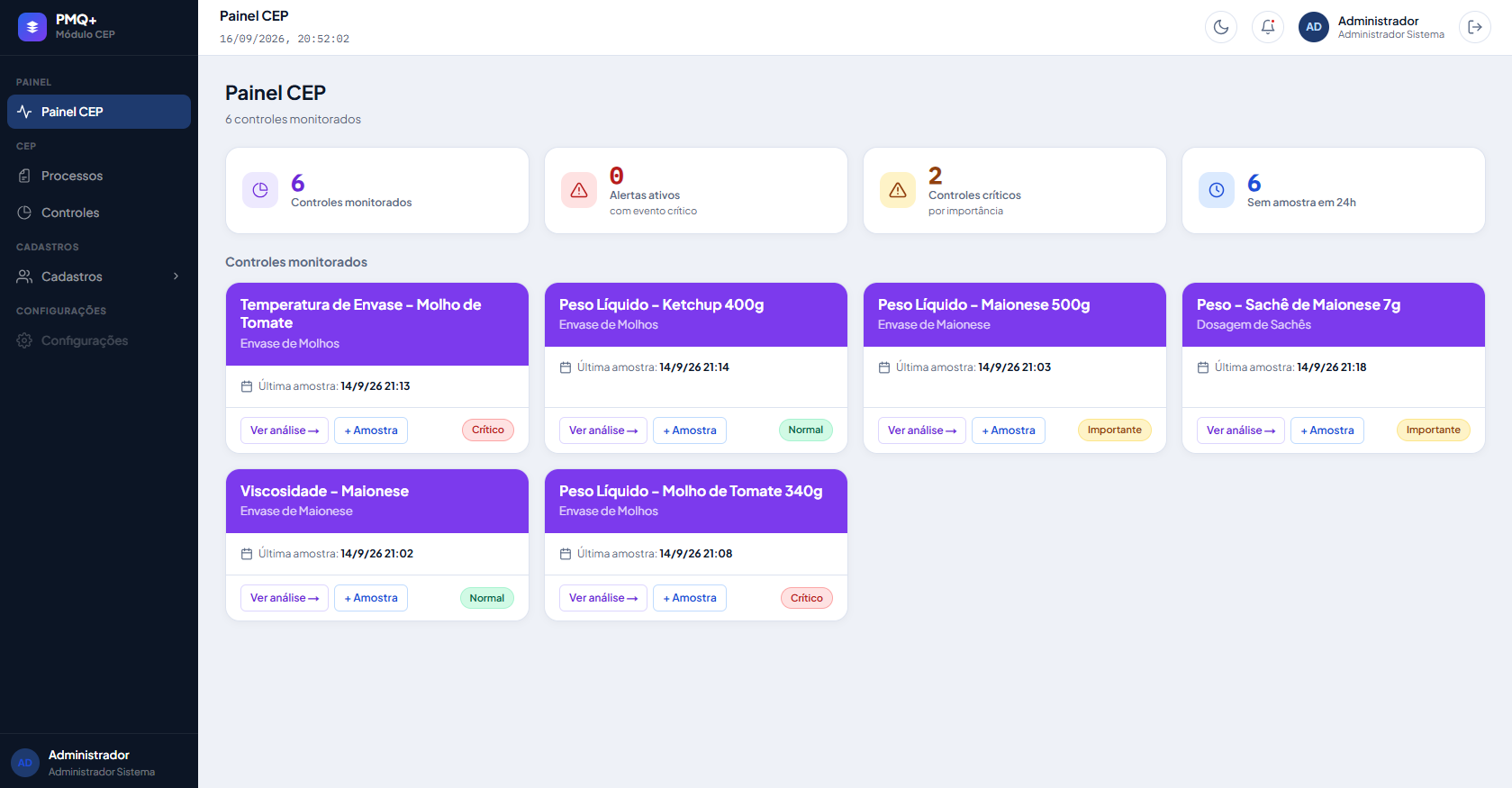Click the Sem amostra em 24h clock icon
Image resolution: width=1512 pixels, height=788 pixels.
(x=1217, y=190)
